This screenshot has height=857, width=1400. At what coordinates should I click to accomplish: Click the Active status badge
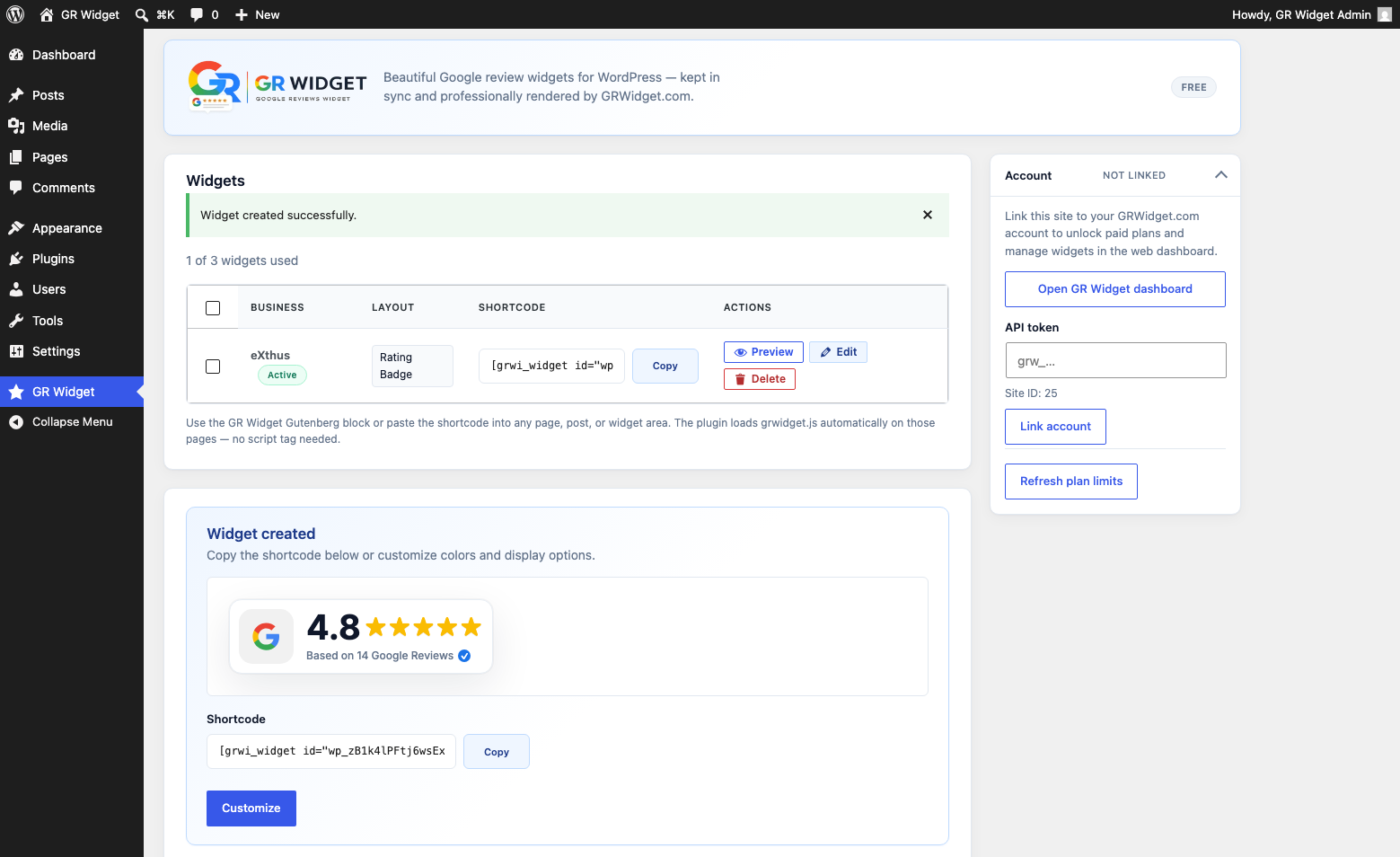tap(282, 375)
